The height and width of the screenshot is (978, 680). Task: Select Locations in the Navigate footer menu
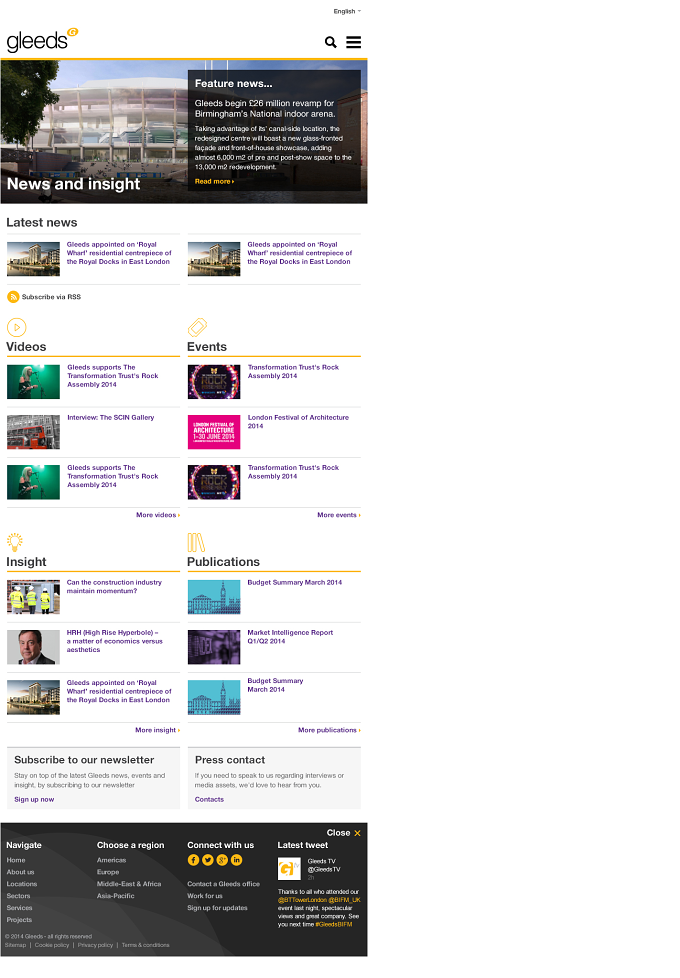tap(22, 884)
